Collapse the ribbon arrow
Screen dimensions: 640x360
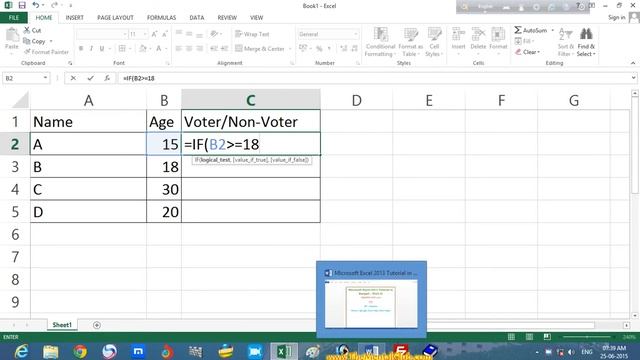pyautogui.click(x=633, y=63)
